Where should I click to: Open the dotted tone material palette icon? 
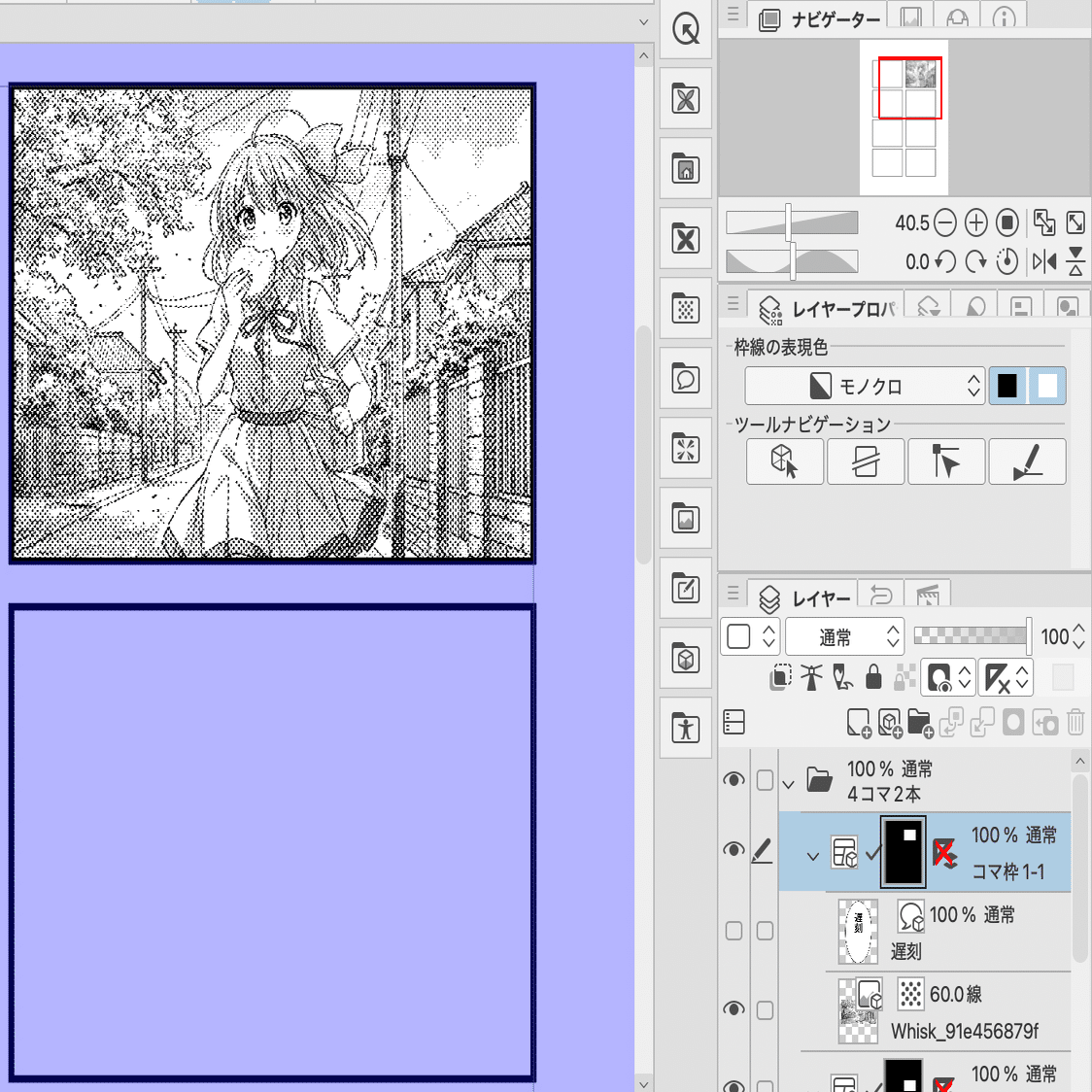click(x=686, y=309)
